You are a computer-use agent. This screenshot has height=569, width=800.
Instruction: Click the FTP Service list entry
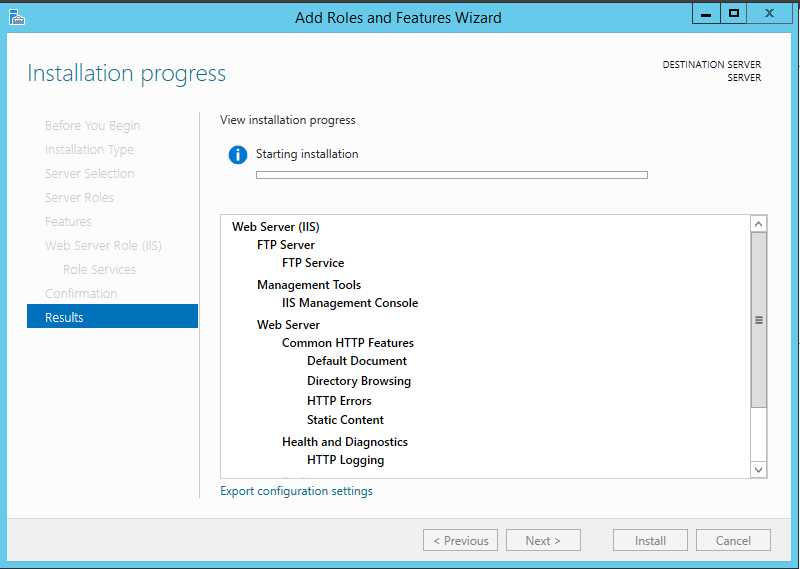313,263
